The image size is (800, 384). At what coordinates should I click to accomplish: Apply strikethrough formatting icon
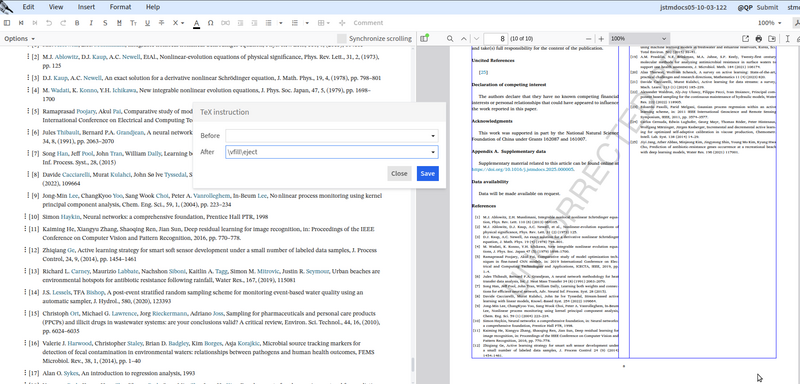pos(162,23)
